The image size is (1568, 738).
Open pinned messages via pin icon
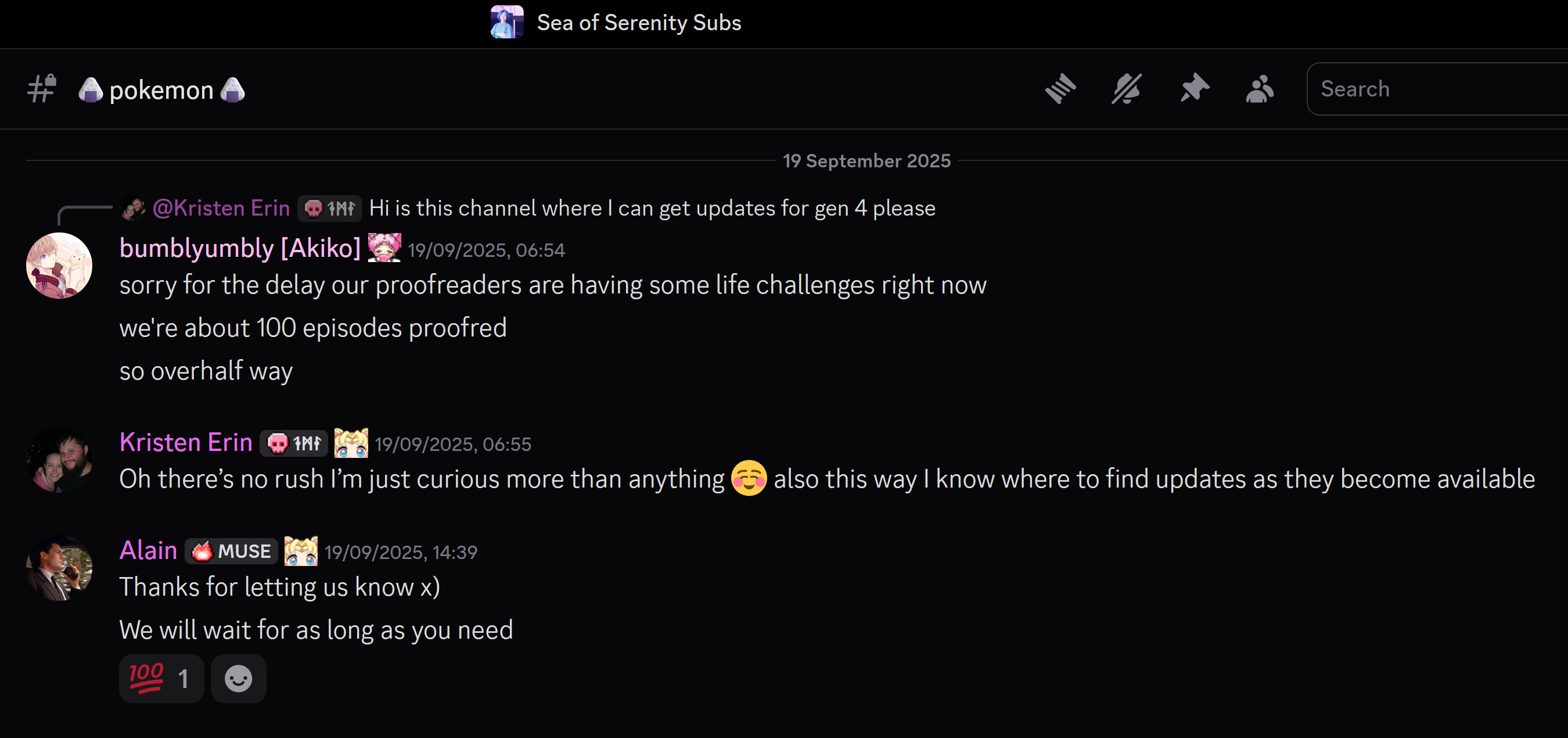point(1194,88)
